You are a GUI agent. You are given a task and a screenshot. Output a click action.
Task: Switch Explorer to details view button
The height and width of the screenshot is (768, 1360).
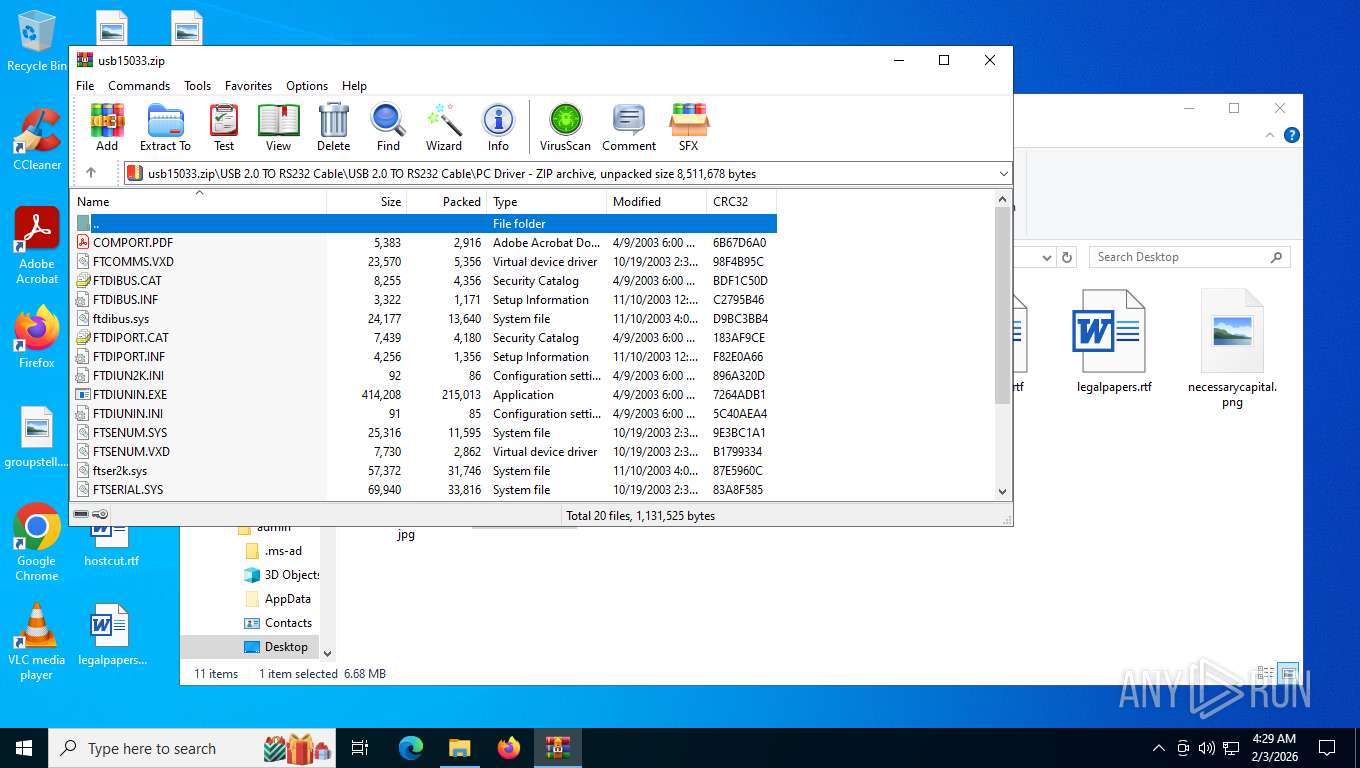(x=1267, y=672)
